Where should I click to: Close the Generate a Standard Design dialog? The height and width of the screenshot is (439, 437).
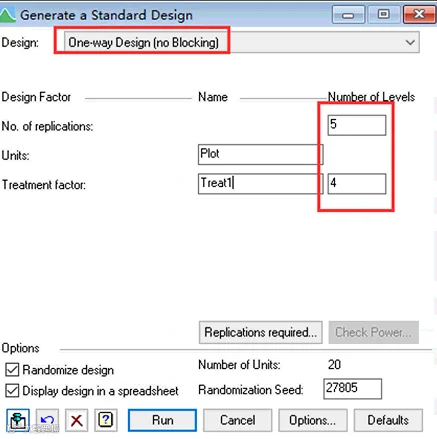click(x=419, y=15)
